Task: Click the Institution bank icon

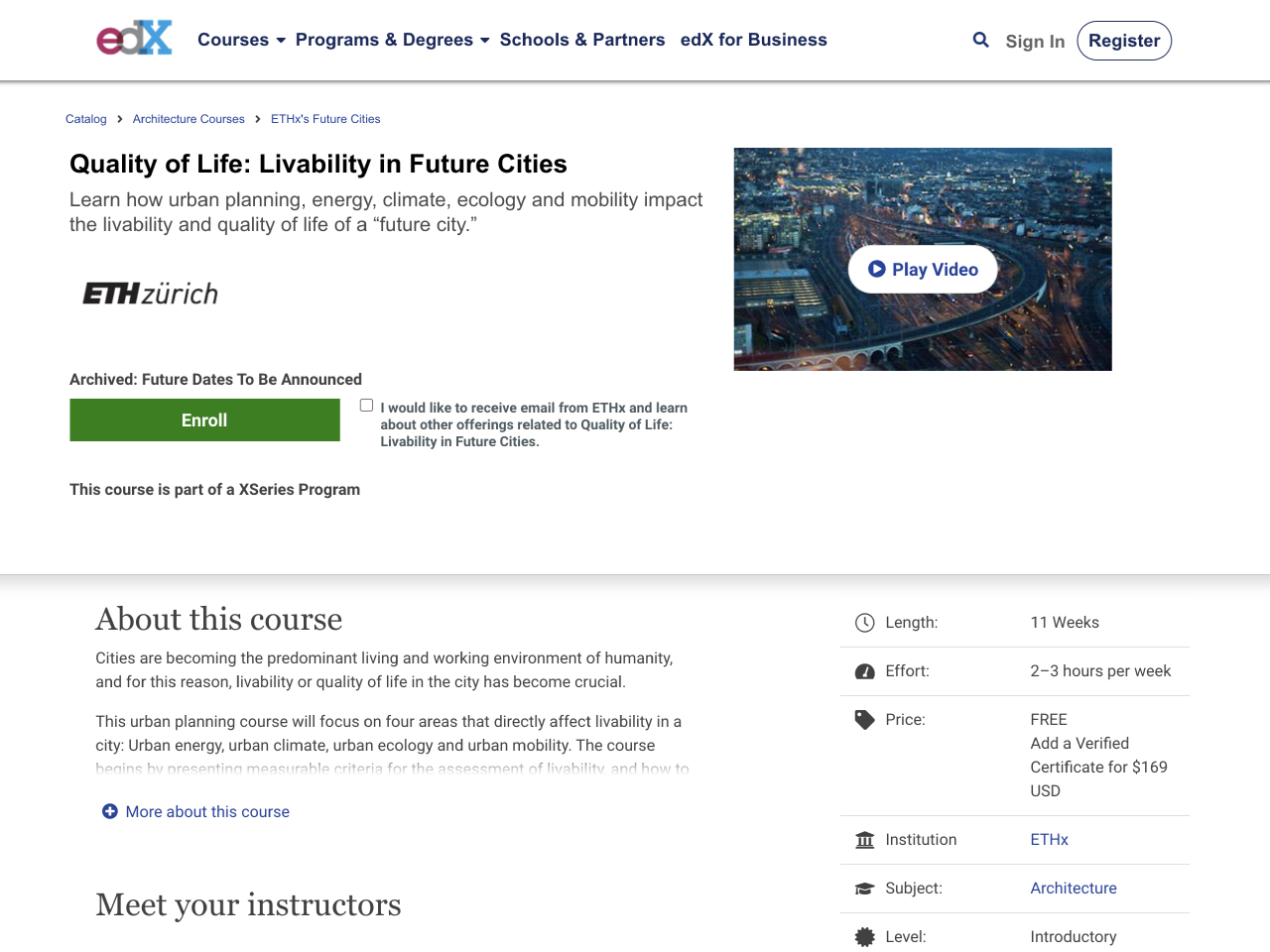Action: click(x=862, y=839)
